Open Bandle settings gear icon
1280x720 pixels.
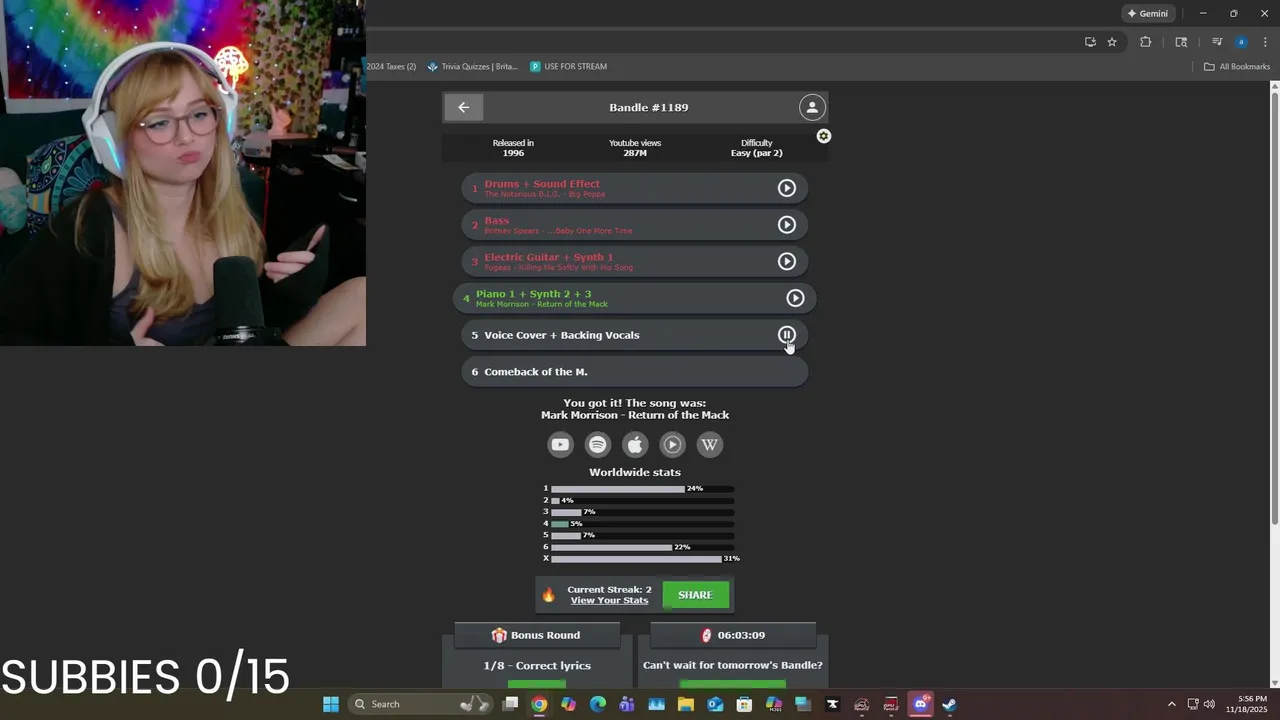point(823,136)
